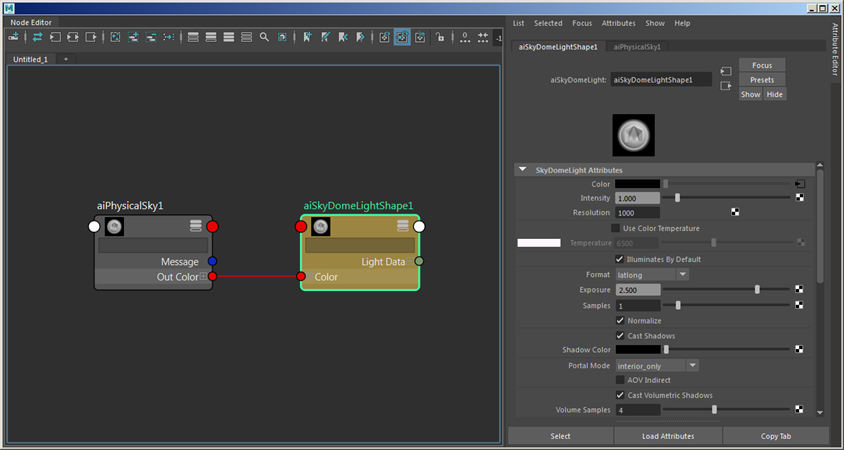Click the Shadow Color black swatch

point(637,350)
